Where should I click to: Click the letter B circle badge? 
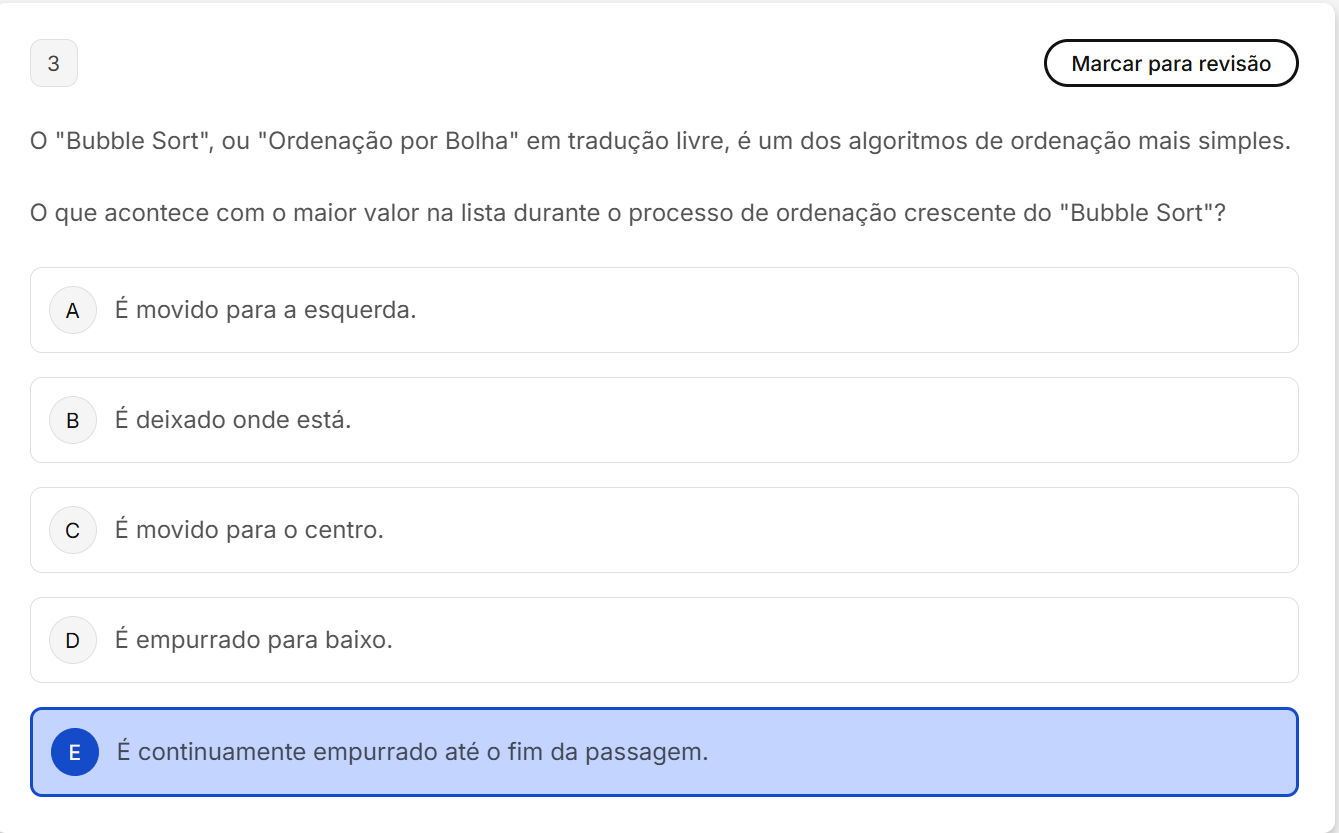[x=73, y=420]
